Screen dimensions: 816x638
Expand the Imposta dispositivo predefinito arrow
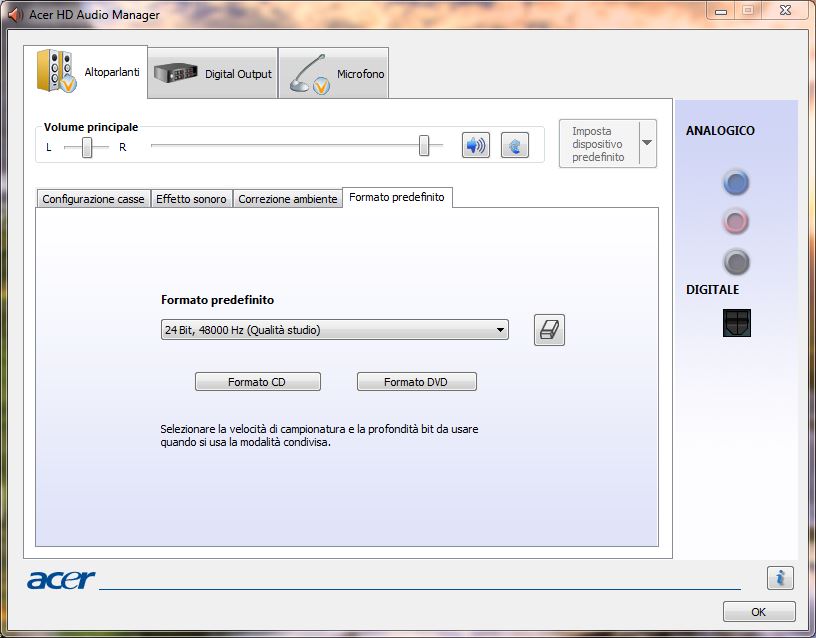coord(647,143)
